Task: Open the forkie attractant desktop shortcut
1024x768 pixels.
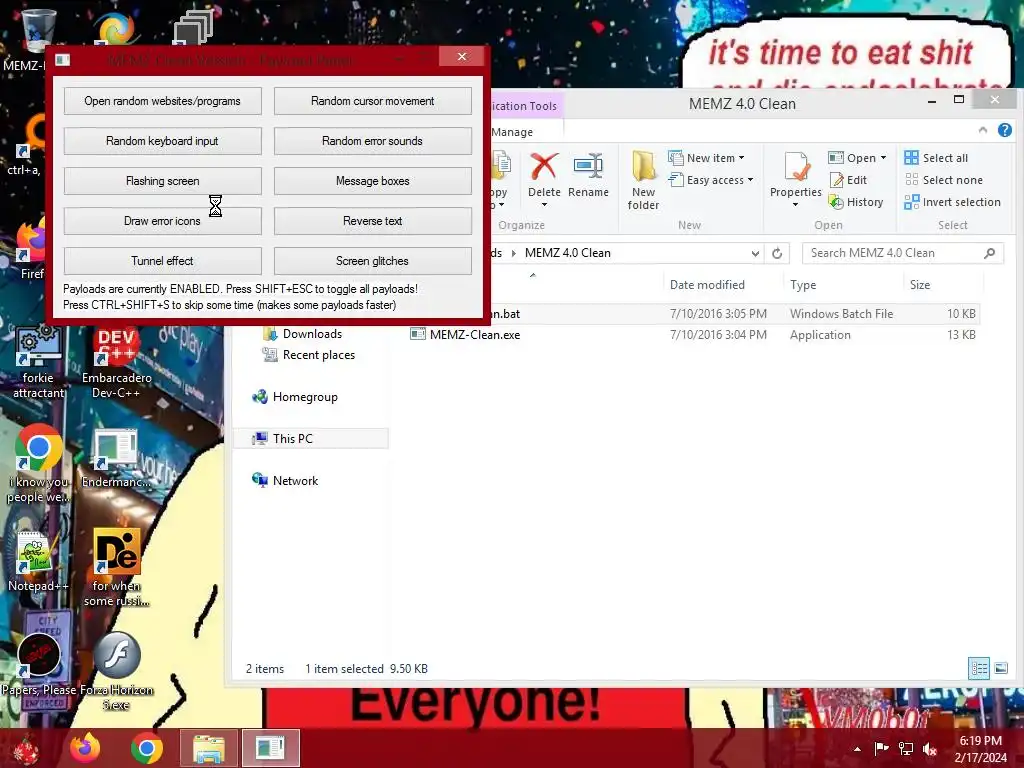Action: (38, 363)
